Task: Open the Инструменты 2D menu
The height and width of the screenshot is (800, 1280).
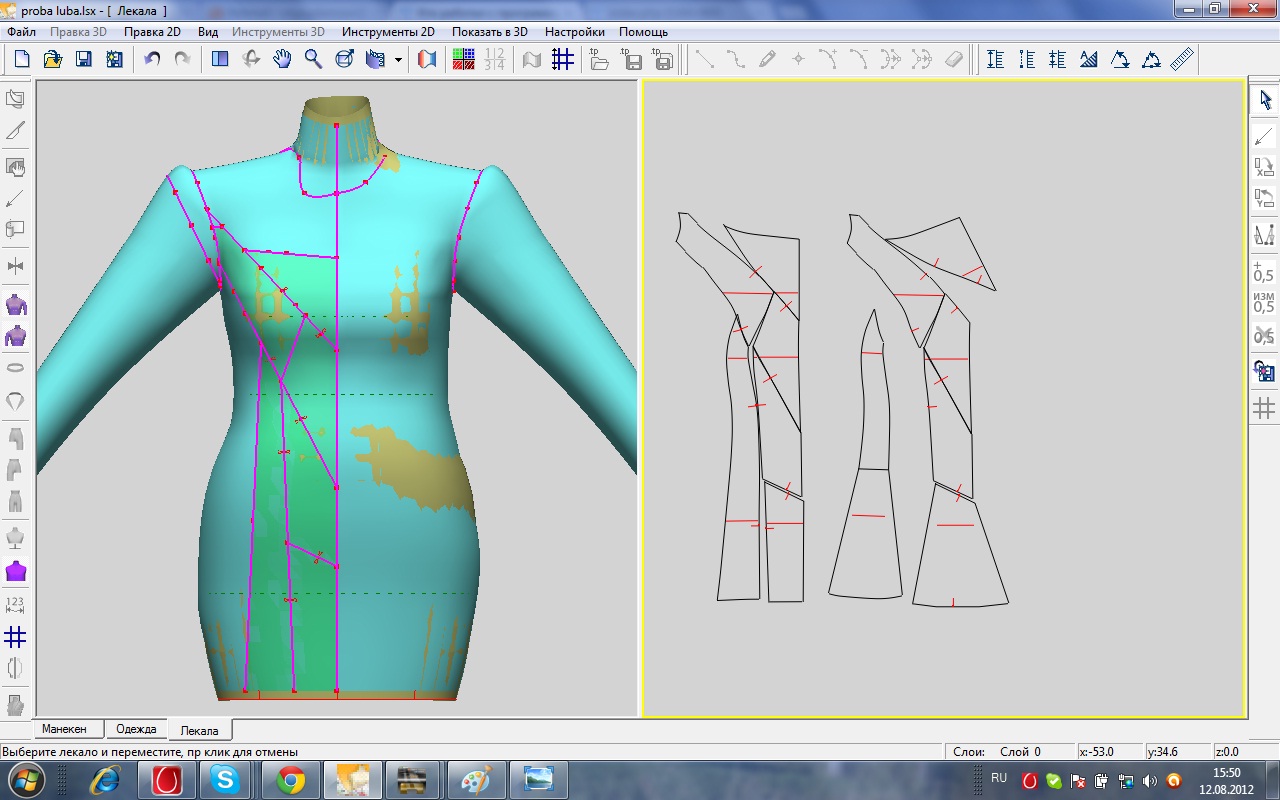Action: (388, 32)
